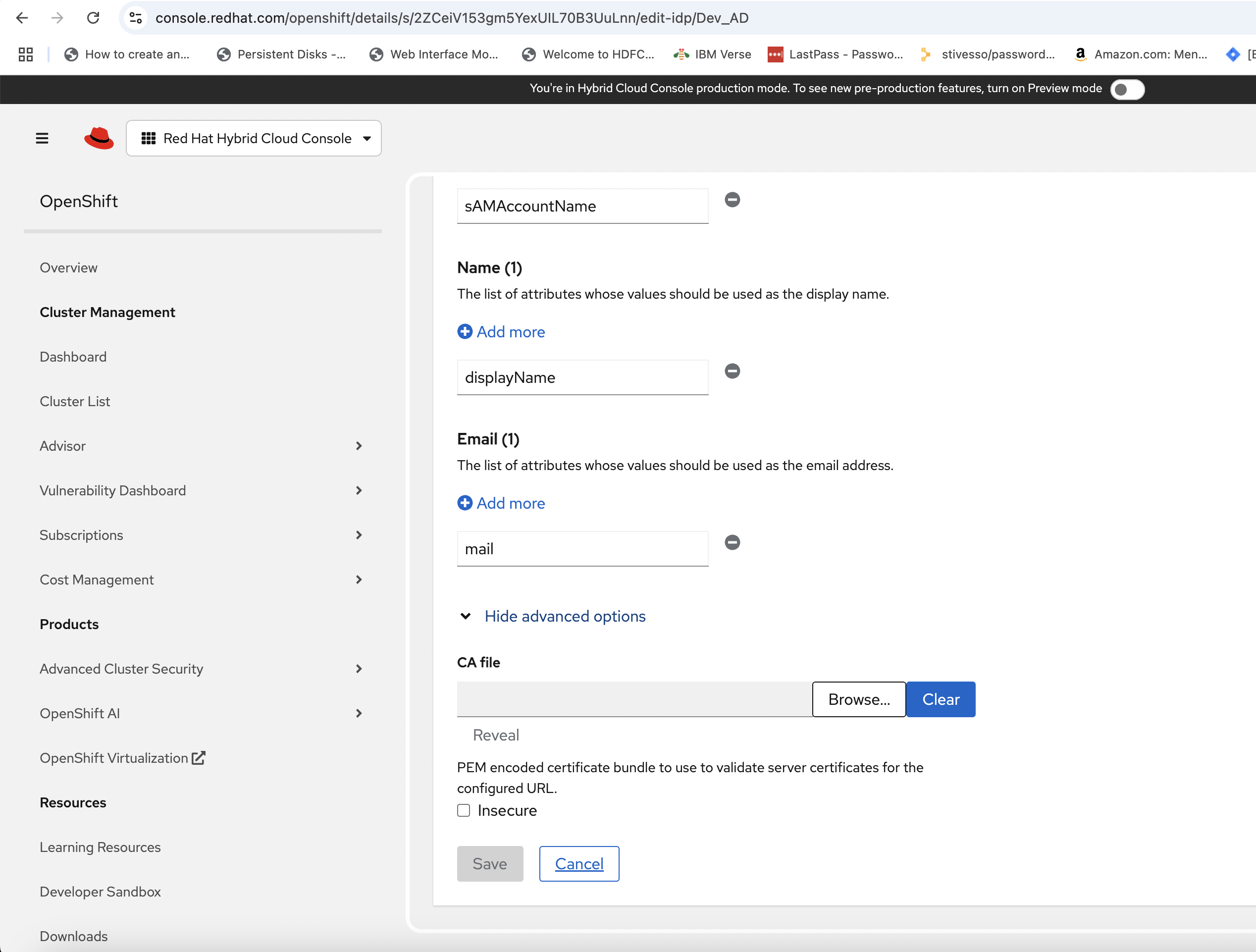Click the Red Hat fedora logo
This screenshot has height=952, width=1256.
click(99, 138)
